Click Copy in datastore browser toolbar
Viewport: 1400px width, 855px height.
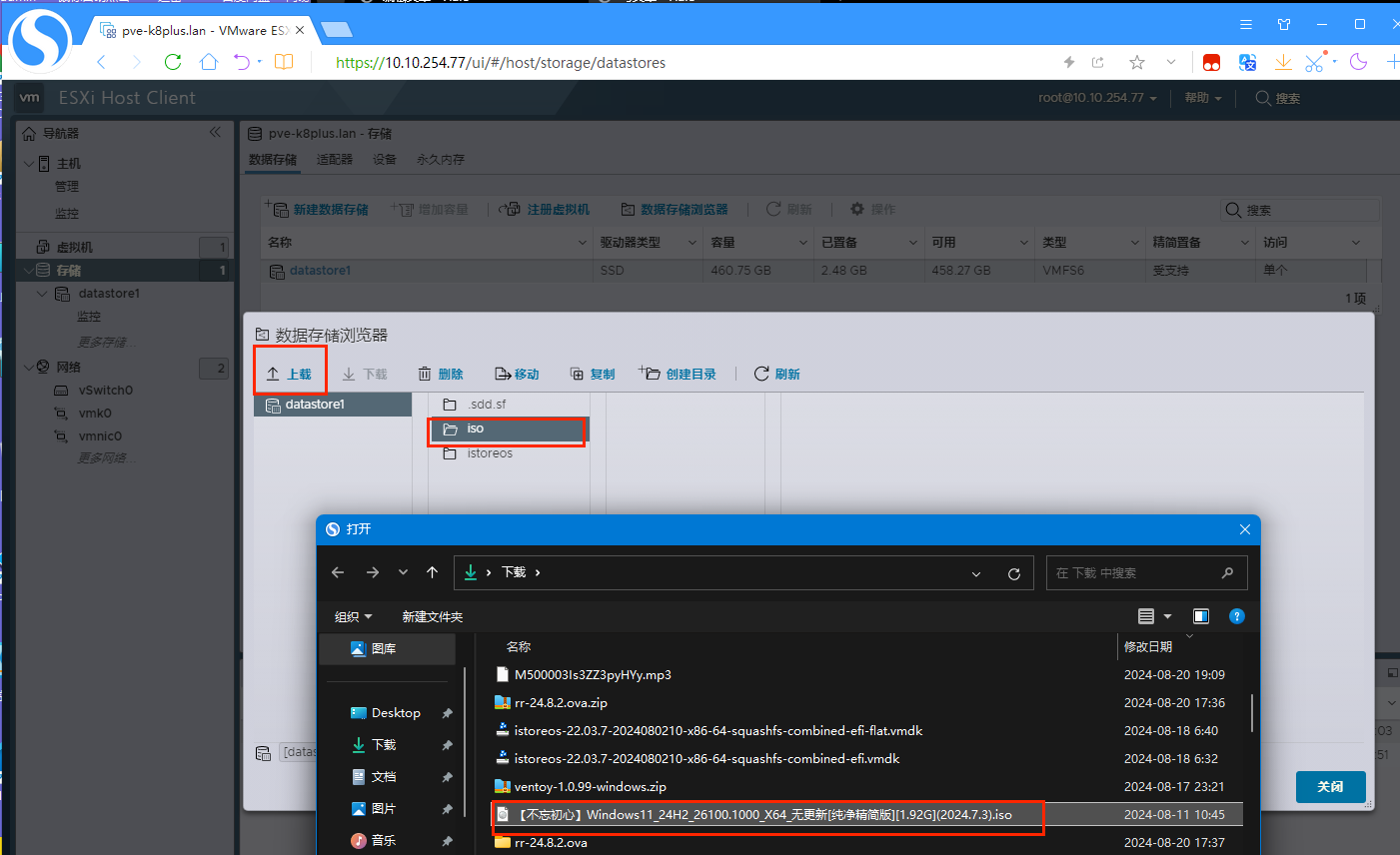click(x=593, y=374)
